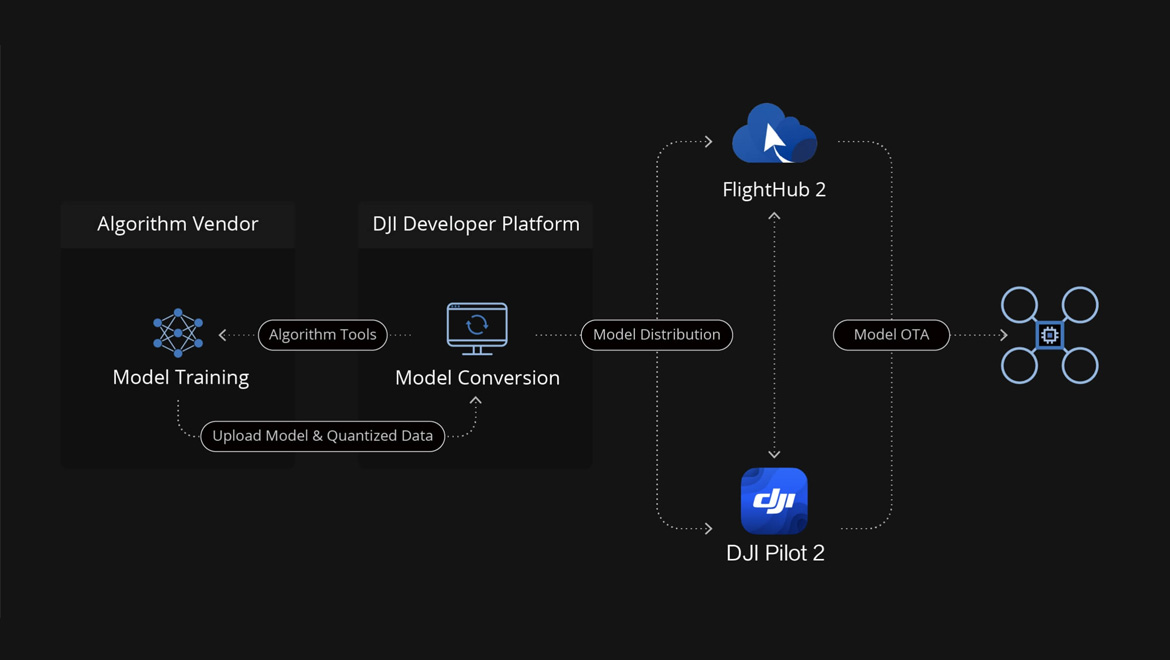Open the DJI Pilot 2 app icon

click(x=774, y=500)
